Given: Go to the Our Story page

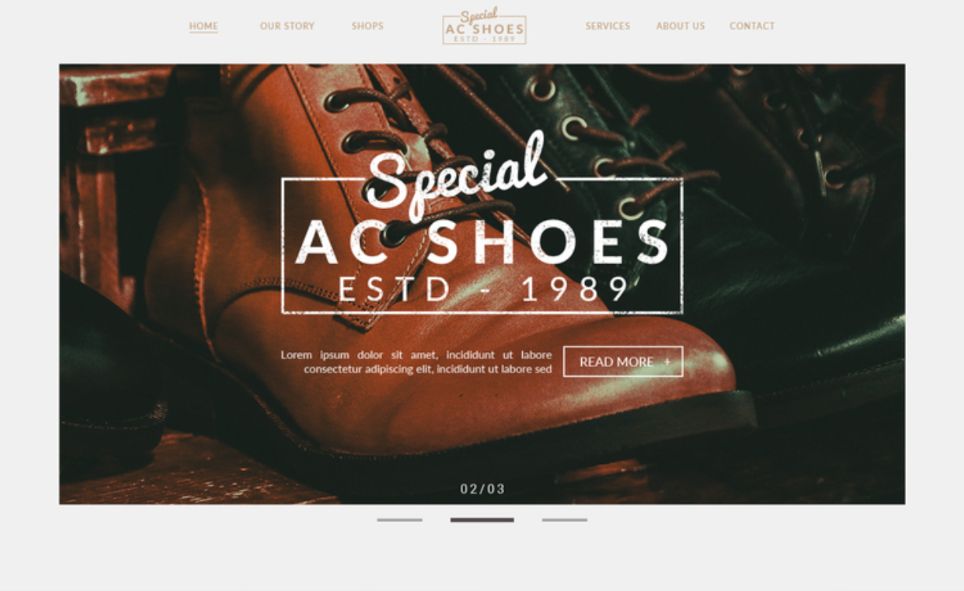Looking at the screenshot, I should (x=287, y=26).
